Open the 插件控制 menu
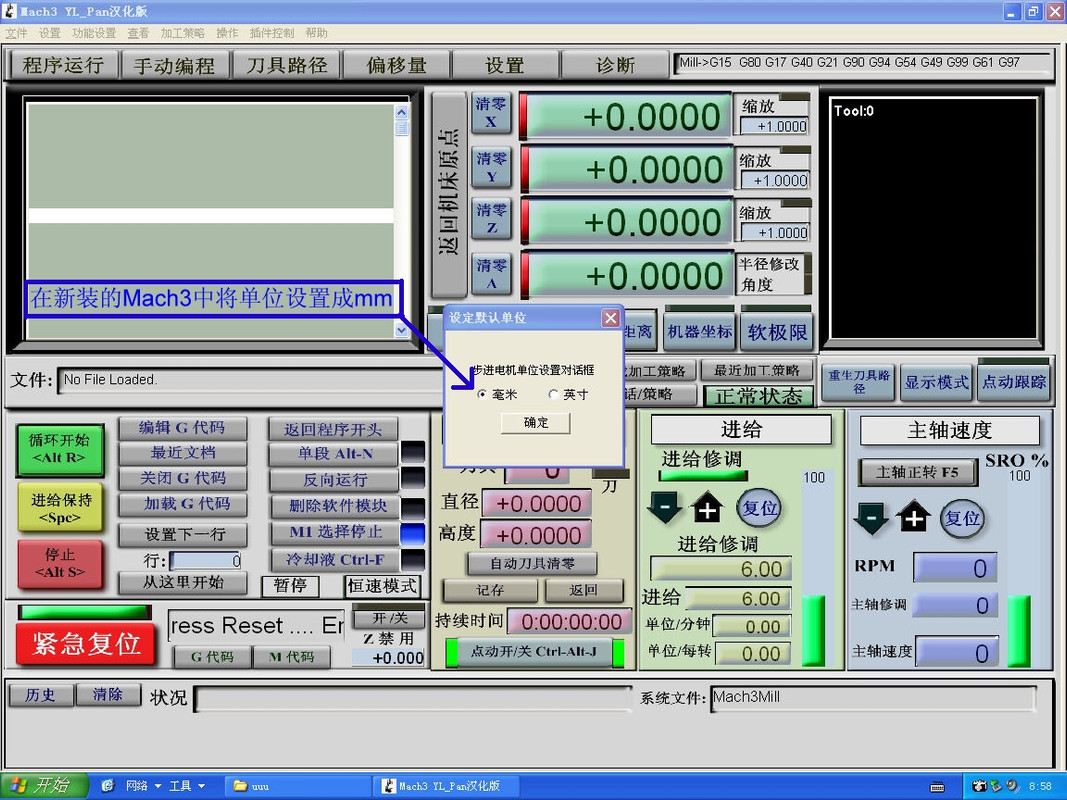This screenshot has height=800, width=1067. 272,33
